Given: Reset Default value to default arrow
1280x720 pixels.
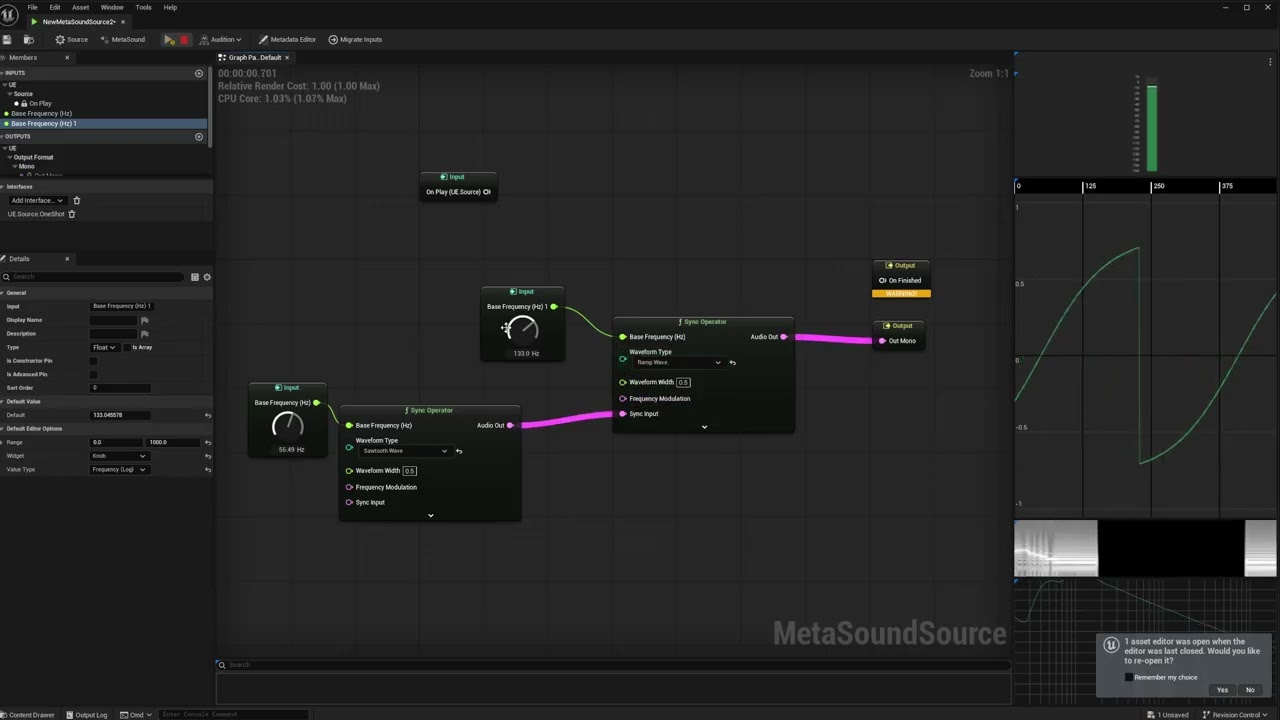Looking at the screenshot, I should [207, 415].
